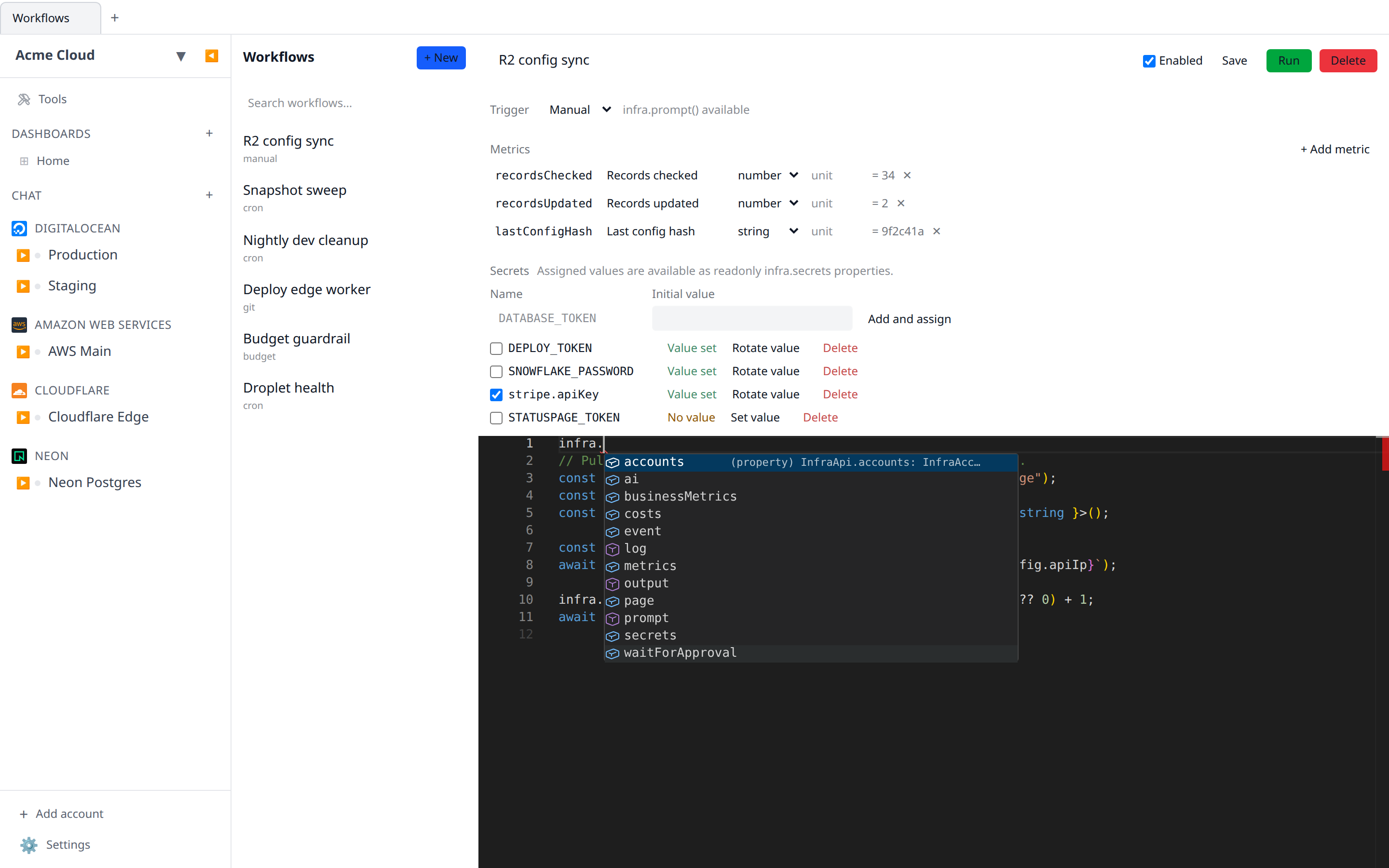Change recordsUpdated type dropdown
The image size is (1389, 868).
point(767,203)
